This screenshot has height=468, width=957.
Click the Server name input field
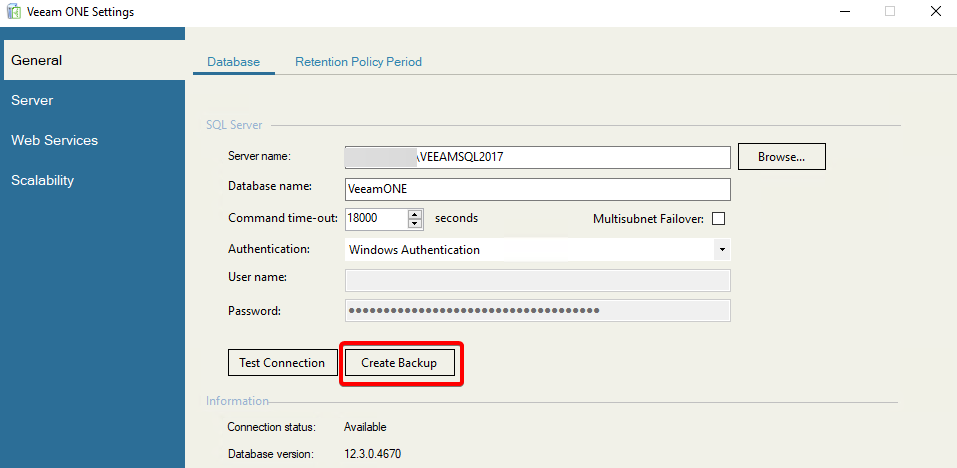tap(537, 157)
